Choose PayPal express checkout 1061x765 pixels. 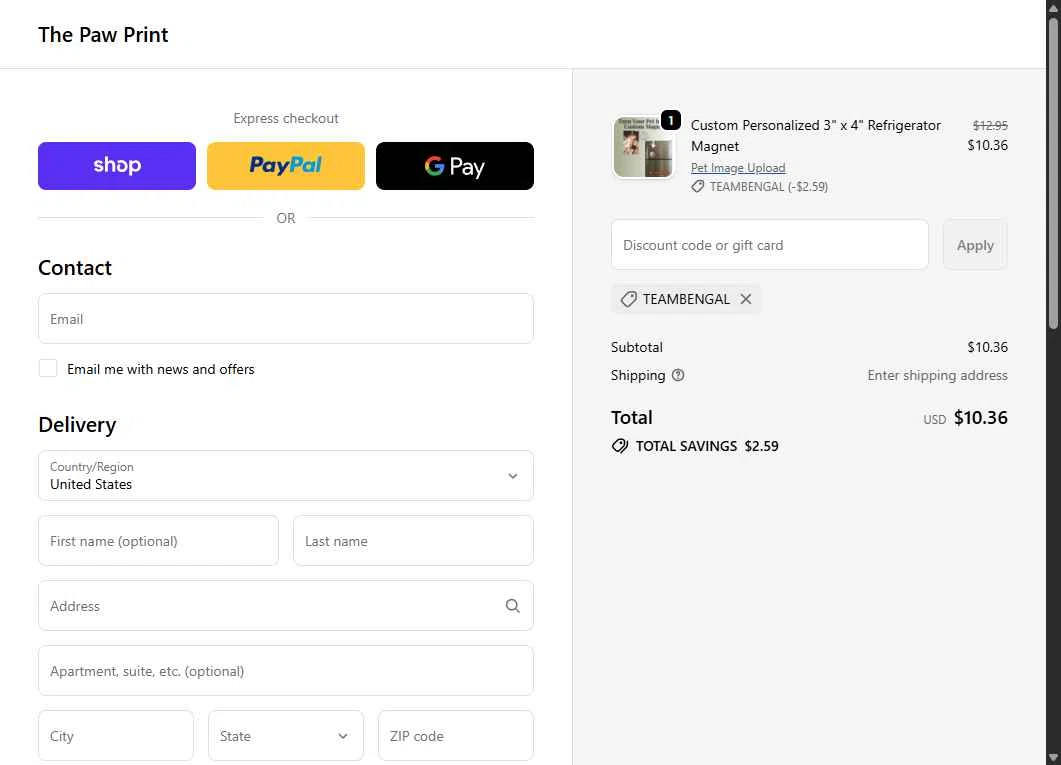tap(286, 166)
